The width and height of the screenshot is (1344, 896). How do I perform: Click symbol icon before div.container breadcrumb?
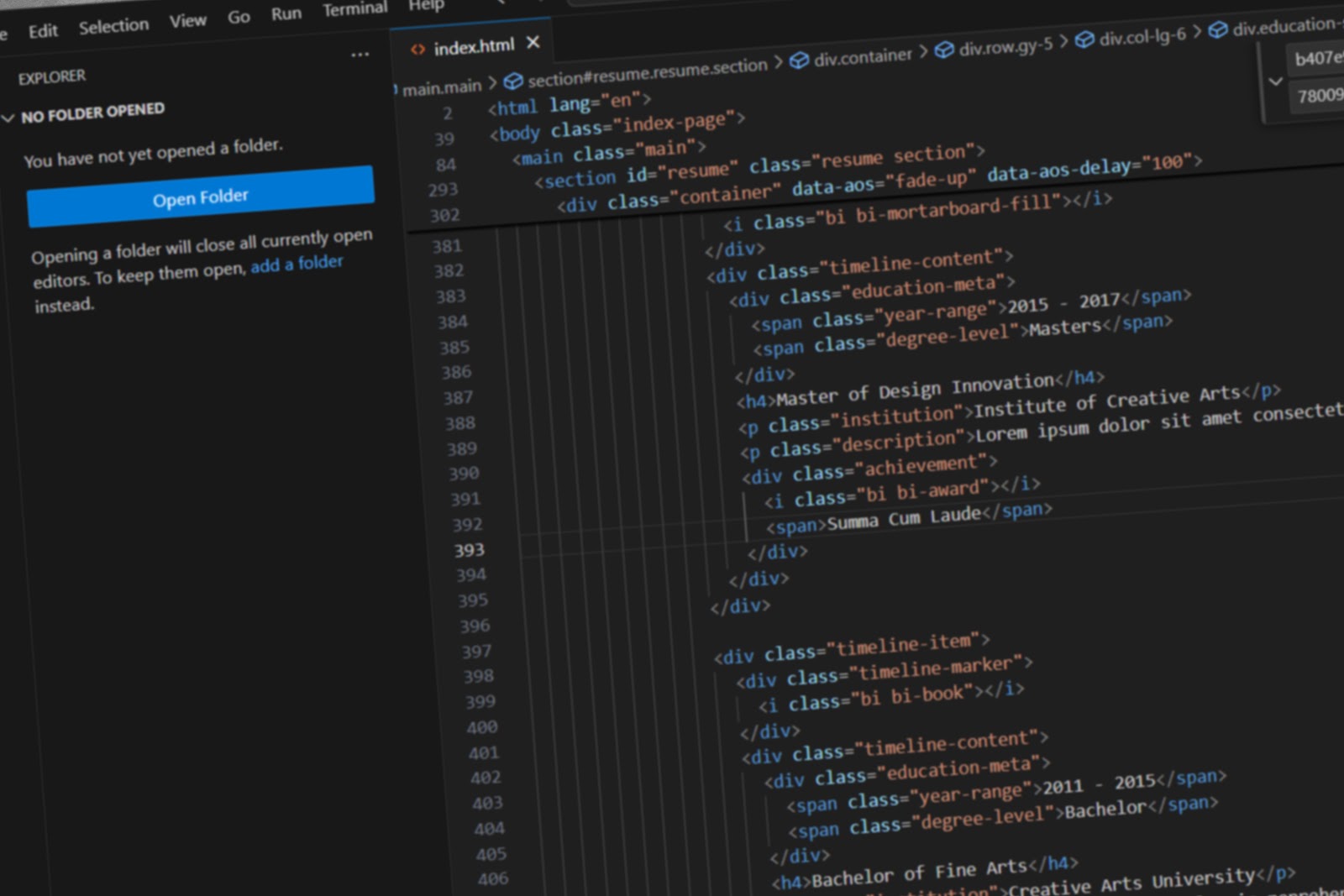[799, 60]
